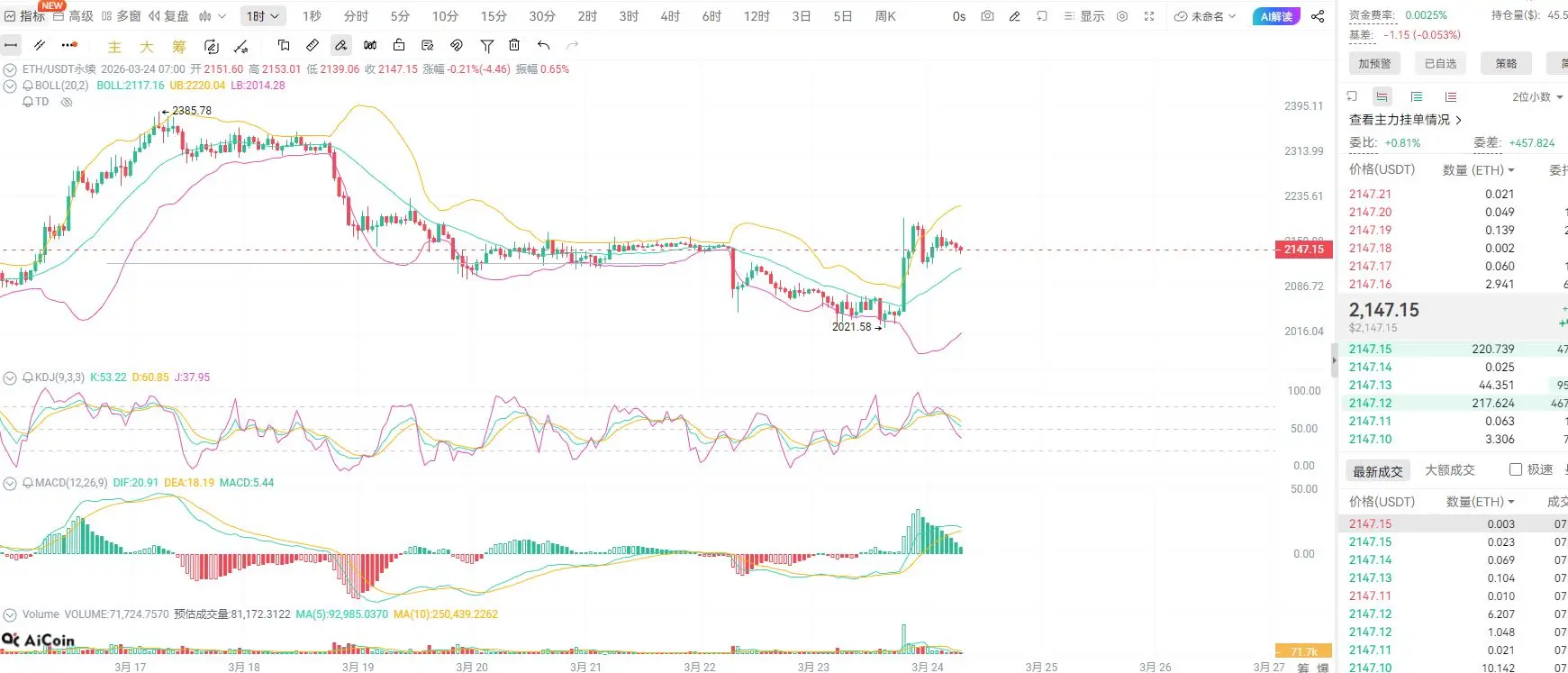Click the AI解读 button
The image size is (1568, 673).
click(1276, 16)
